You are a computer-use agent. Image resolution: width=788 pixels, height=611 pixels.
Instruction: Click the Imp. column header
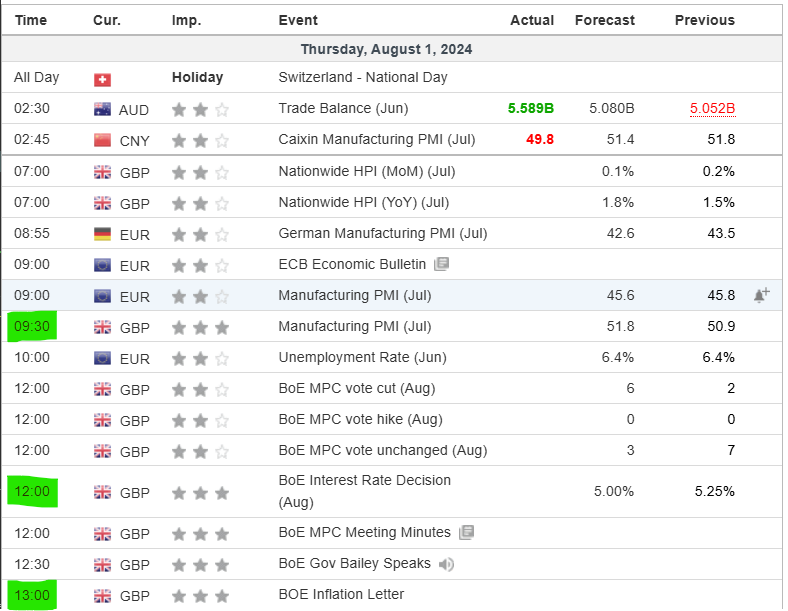186,20
